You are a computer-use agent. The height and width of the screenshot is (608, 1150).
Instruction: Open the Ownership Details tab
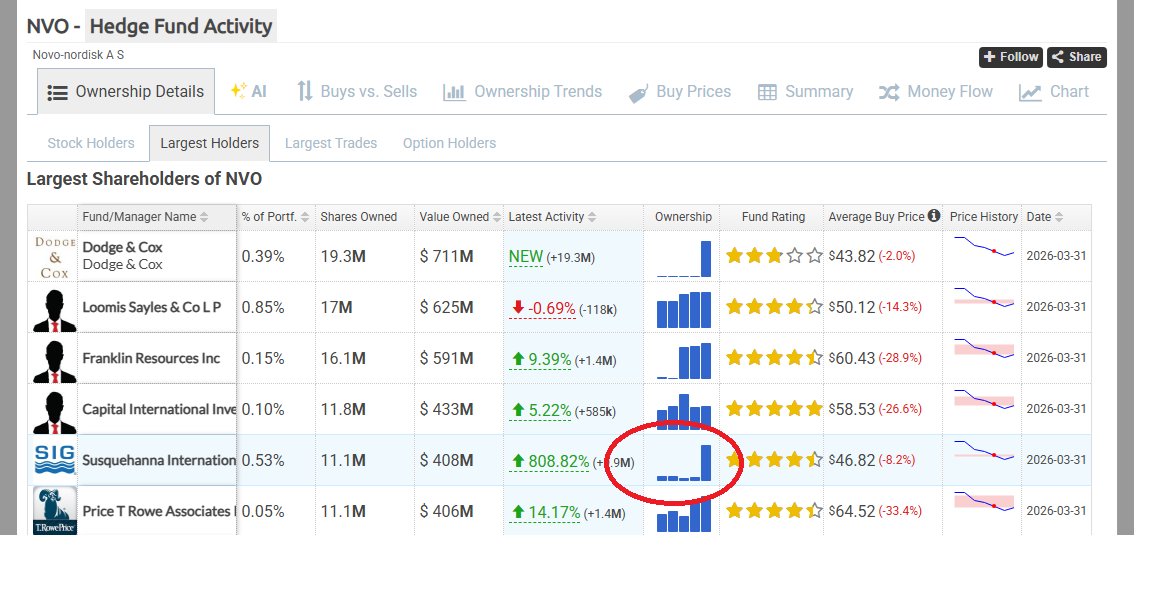125,92
